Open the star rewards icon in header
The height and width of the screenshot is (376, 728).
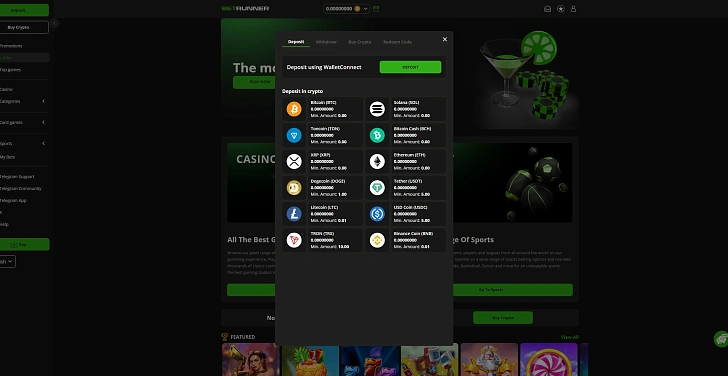coord(560,9)
